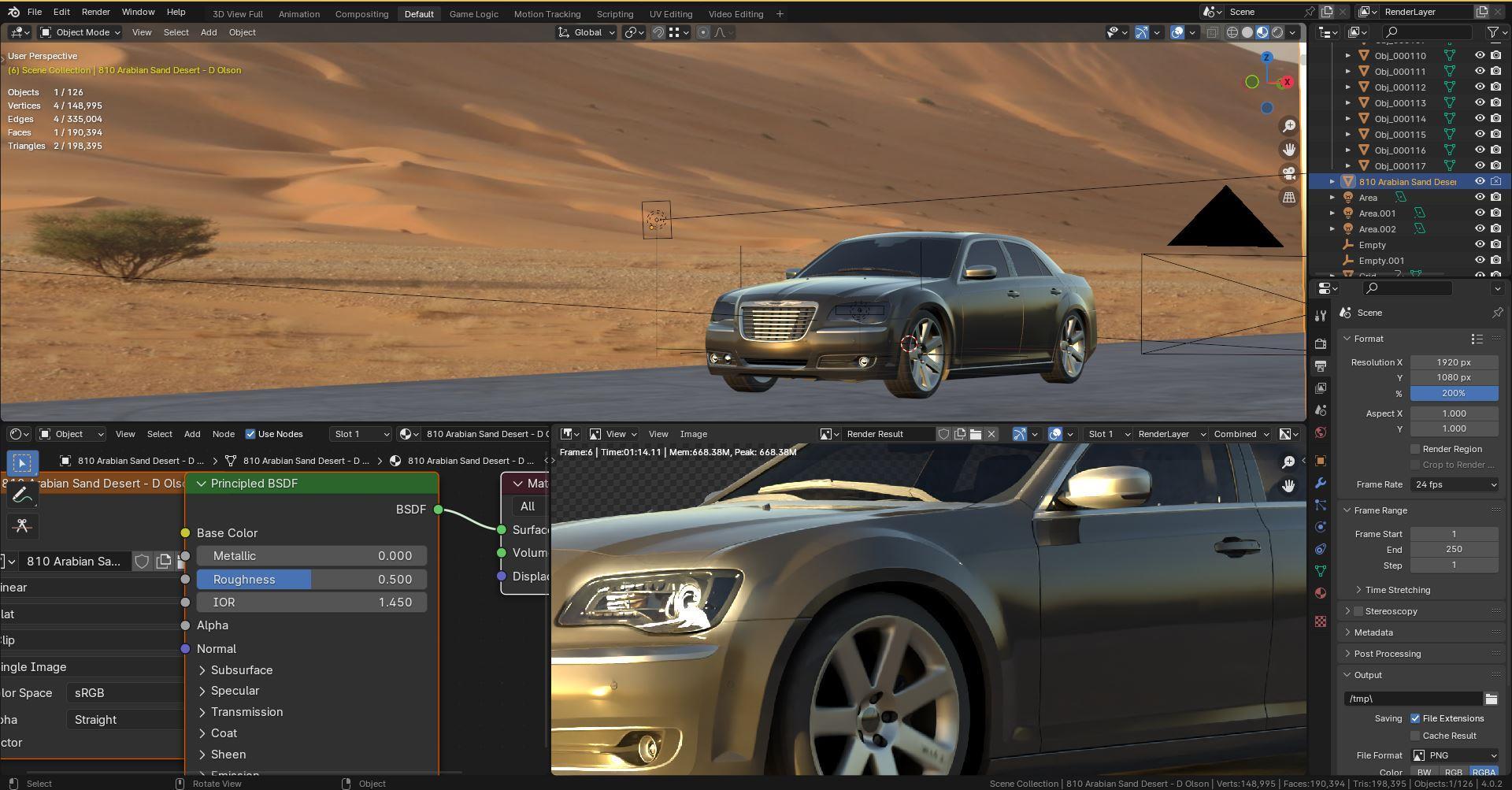Image resolution: width=1512 pixels, height=790 pixels.
Task: Click the Metallic slider in Principled BSDF
Action: (312, 556)
